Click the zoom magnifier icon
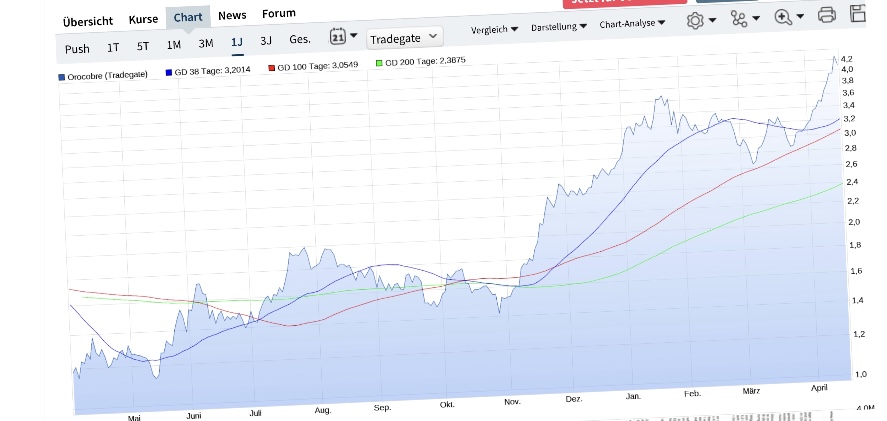Viewport: 887px width, 421px height. 783,17
